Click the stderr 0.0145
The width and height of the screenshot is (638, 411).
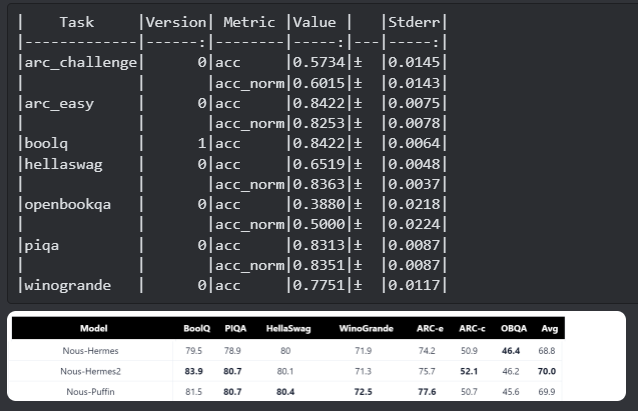(x=414, y=62)
